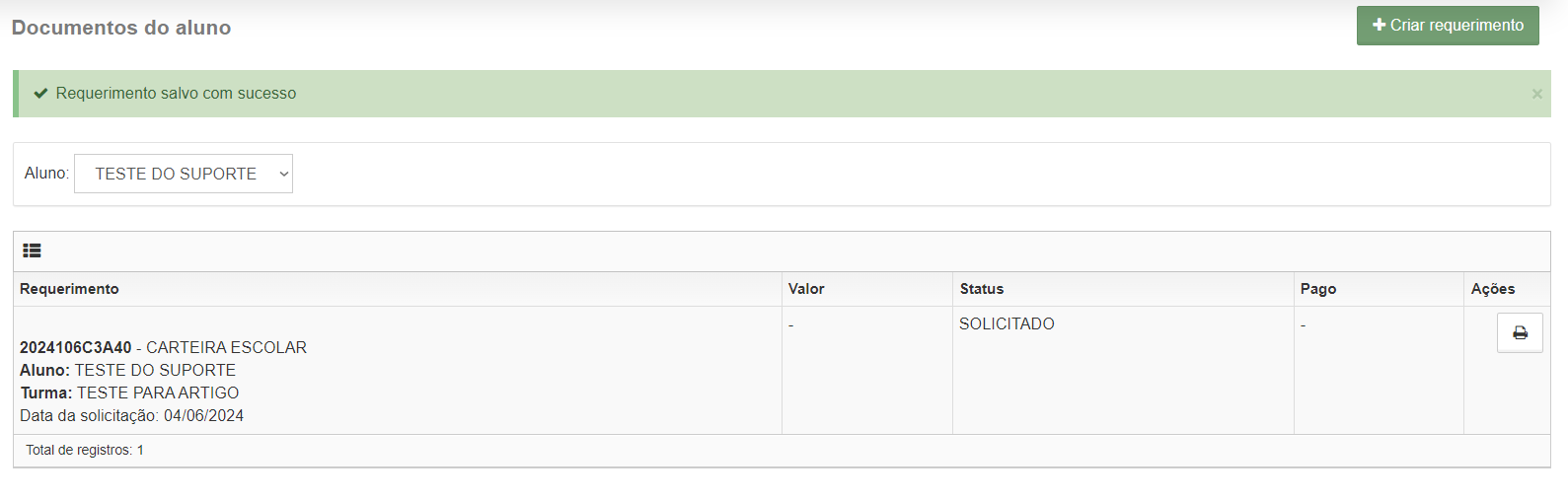Viewport: 1568px width, 500px height.
Task: Click the dropdown arrow beside TESTE DO SUPORTE
Action: 284,174
